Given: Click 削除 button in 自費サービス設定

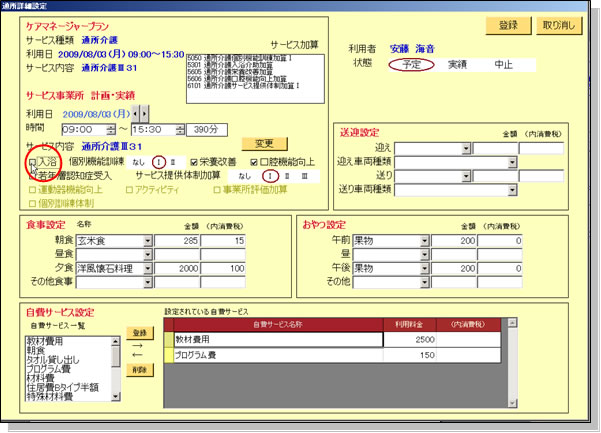Looking at the screenshot, I should [140, 370].
